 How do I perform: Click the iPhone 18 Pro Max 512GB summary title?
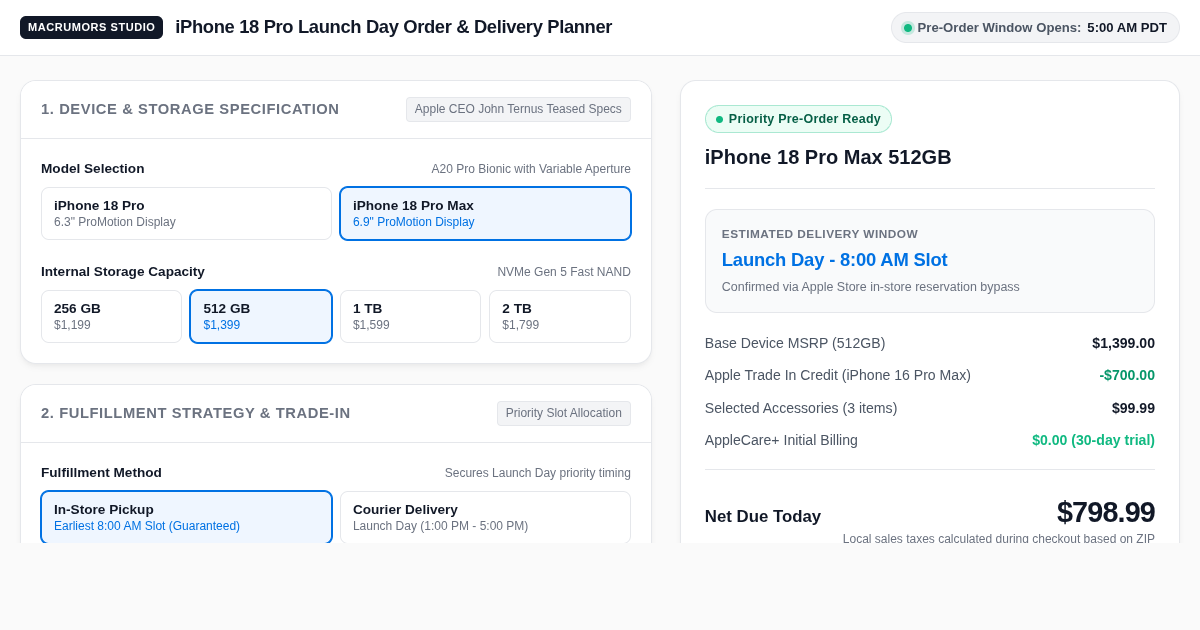[x=828, y=157]
